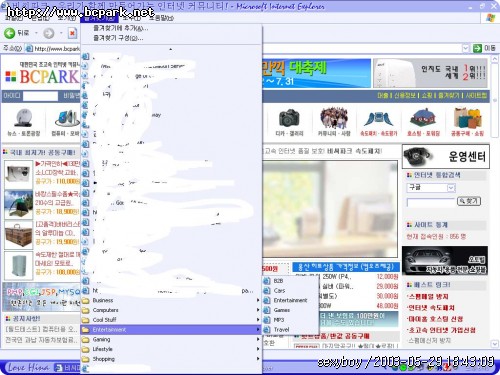Click the 사이트맵 link in top navigation
This screenshot has width=500, height=375.
pyautogui.click(x=476, y=96)
